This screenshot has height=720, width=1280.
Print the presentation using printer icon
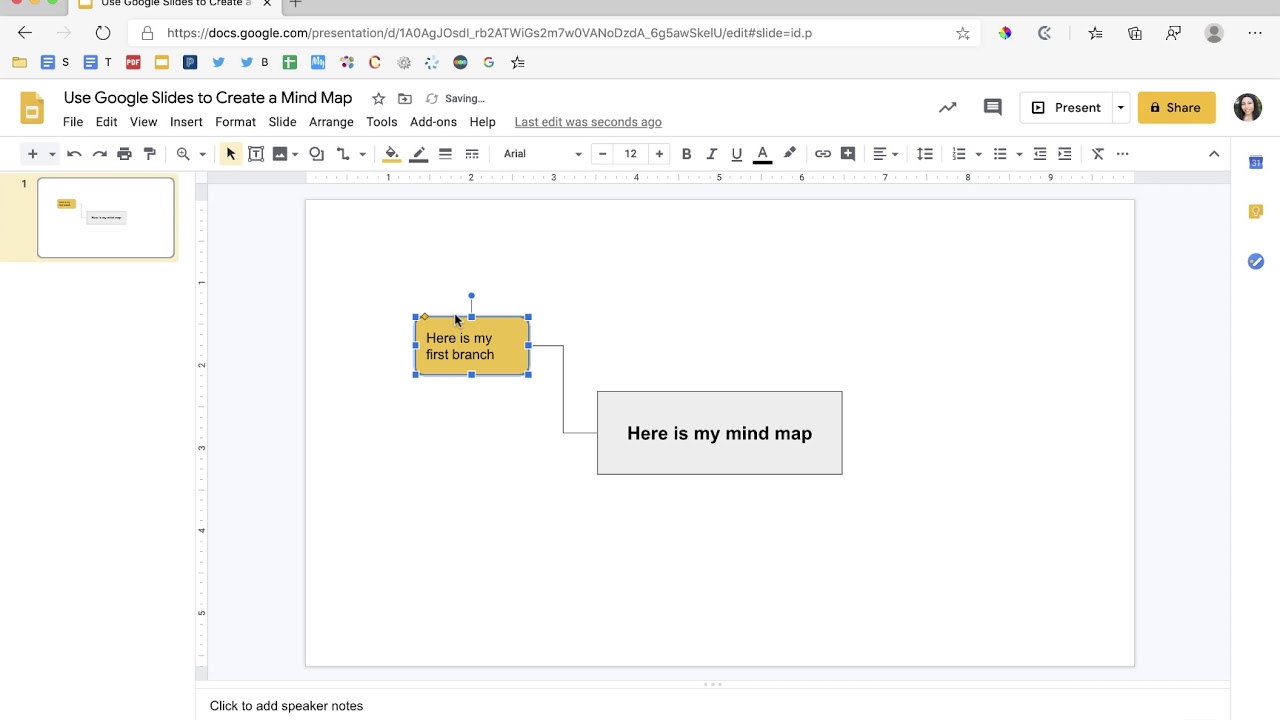click(124, 154)
